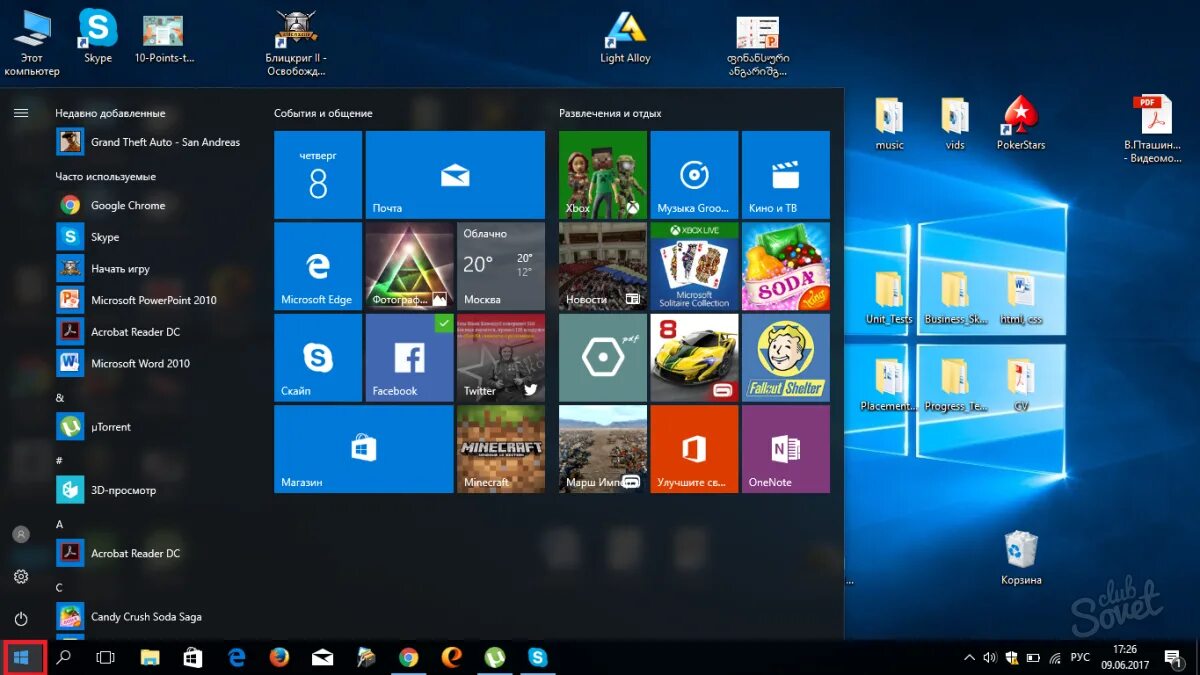Click the Развлечения и отдых group title
The image size is (1200, 675).
pos(610,113)
